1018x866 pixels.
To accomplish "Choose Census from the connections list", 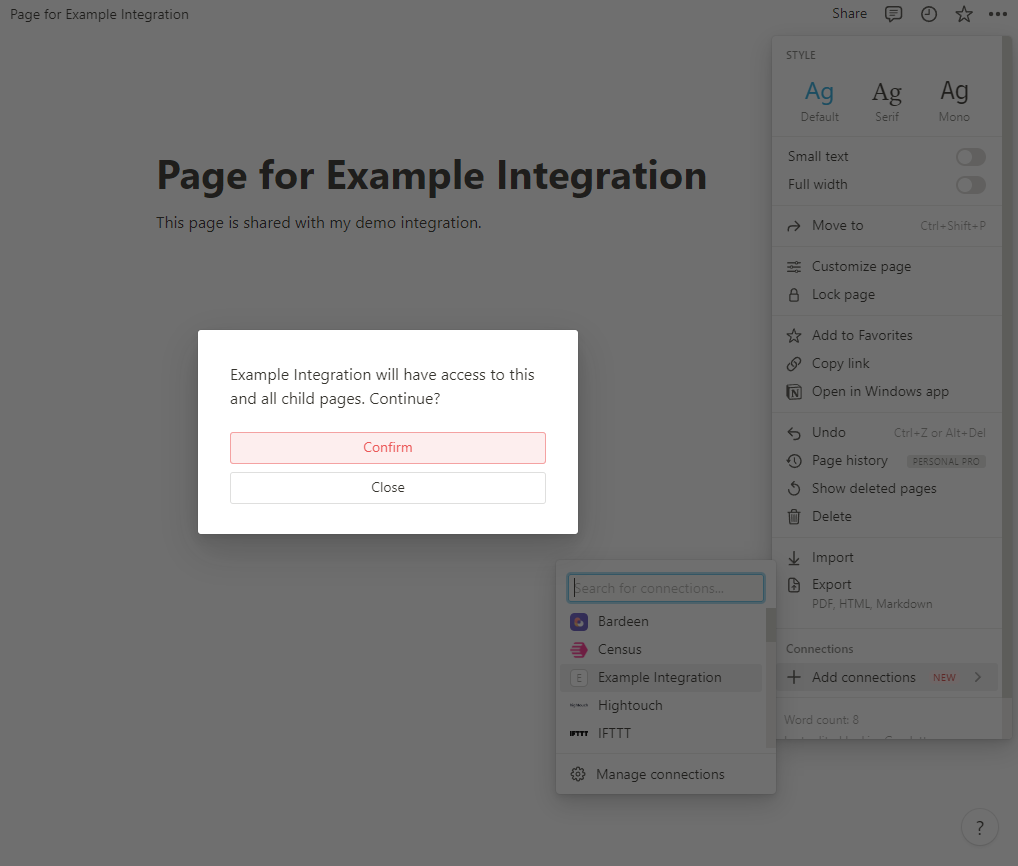I will click(x=661, y=650).
